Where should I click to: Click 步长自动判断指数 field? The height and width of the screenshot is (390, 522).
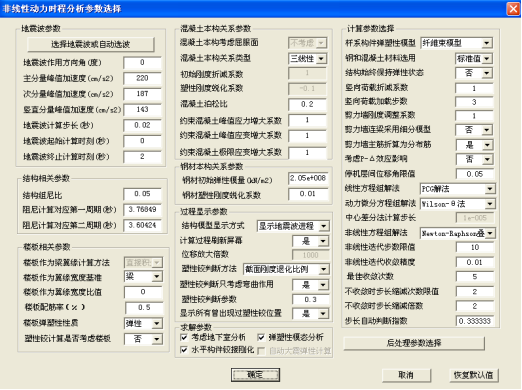[x=475, y=321]
